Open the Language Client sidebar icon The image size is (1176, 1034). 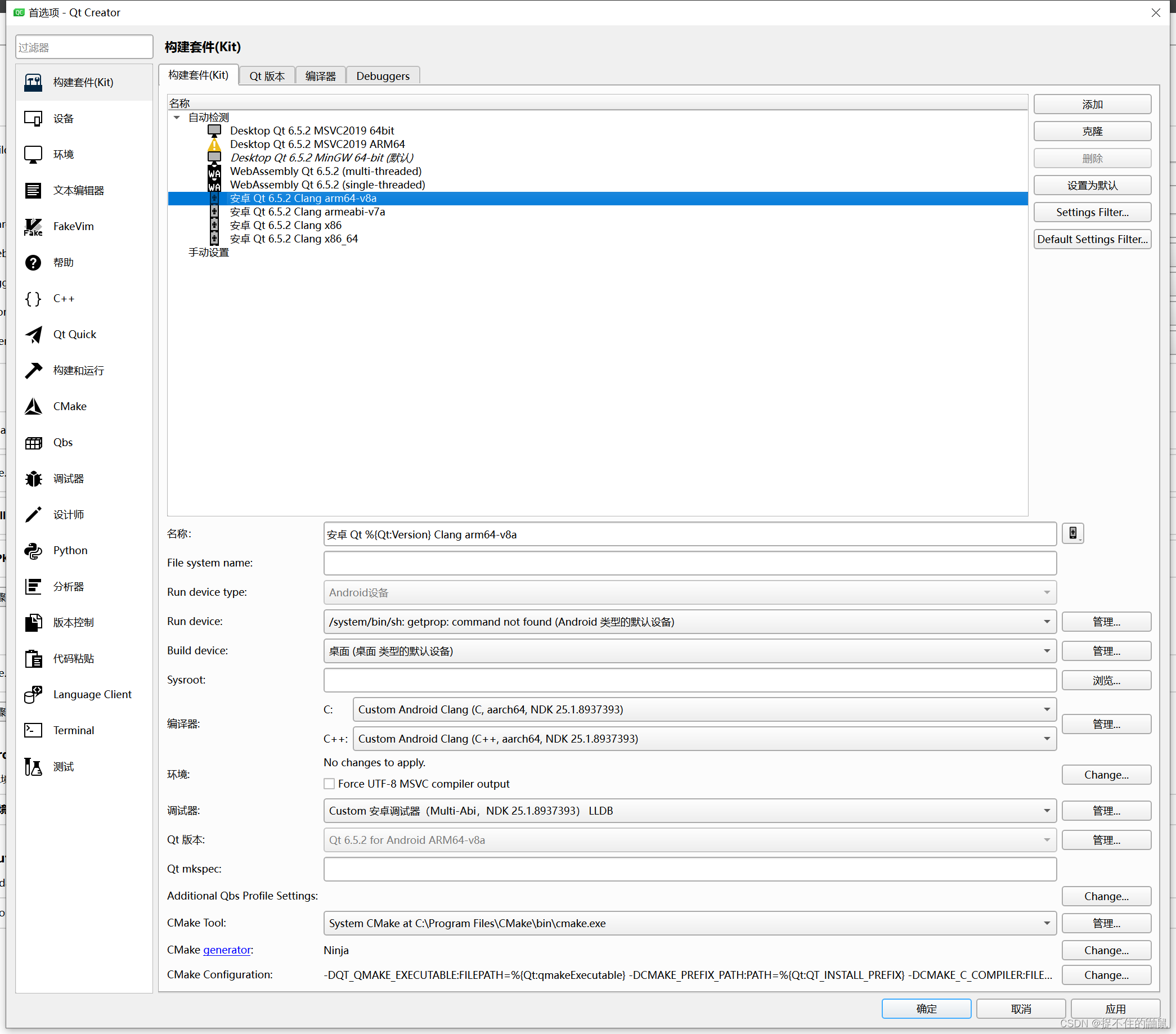tap(33, 695)
